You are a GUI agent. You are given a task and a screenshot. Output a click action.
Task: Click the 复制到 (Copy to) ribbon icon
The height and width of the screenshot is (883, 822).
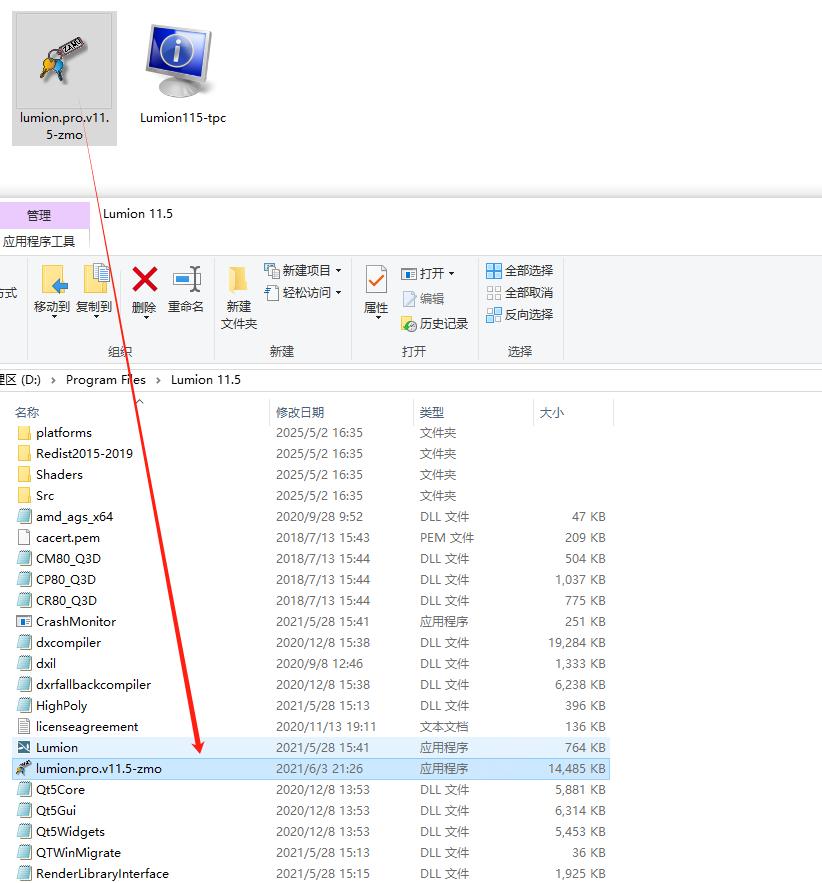[97, 279]
